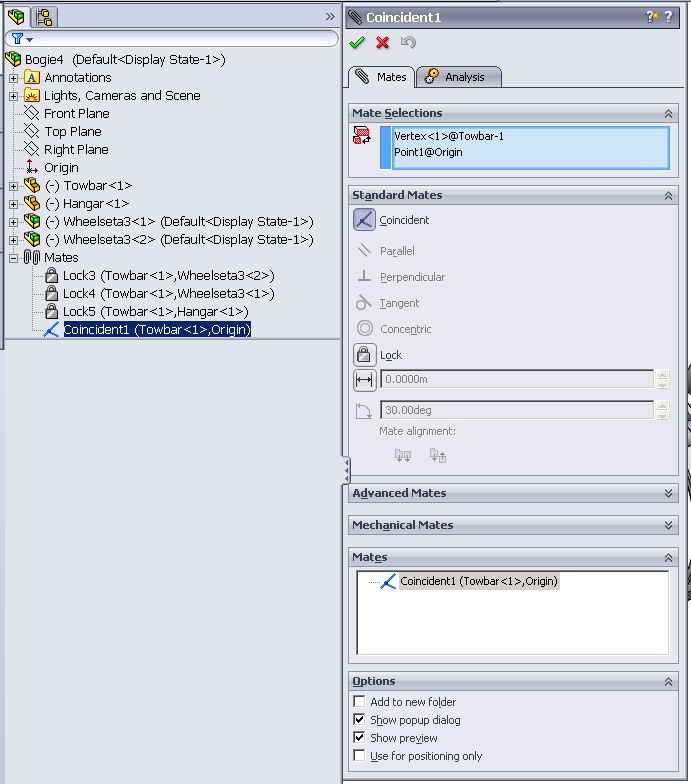Select the Origin in the tree
The width and height of the screenshot is (691, 784).
(61, 168)
